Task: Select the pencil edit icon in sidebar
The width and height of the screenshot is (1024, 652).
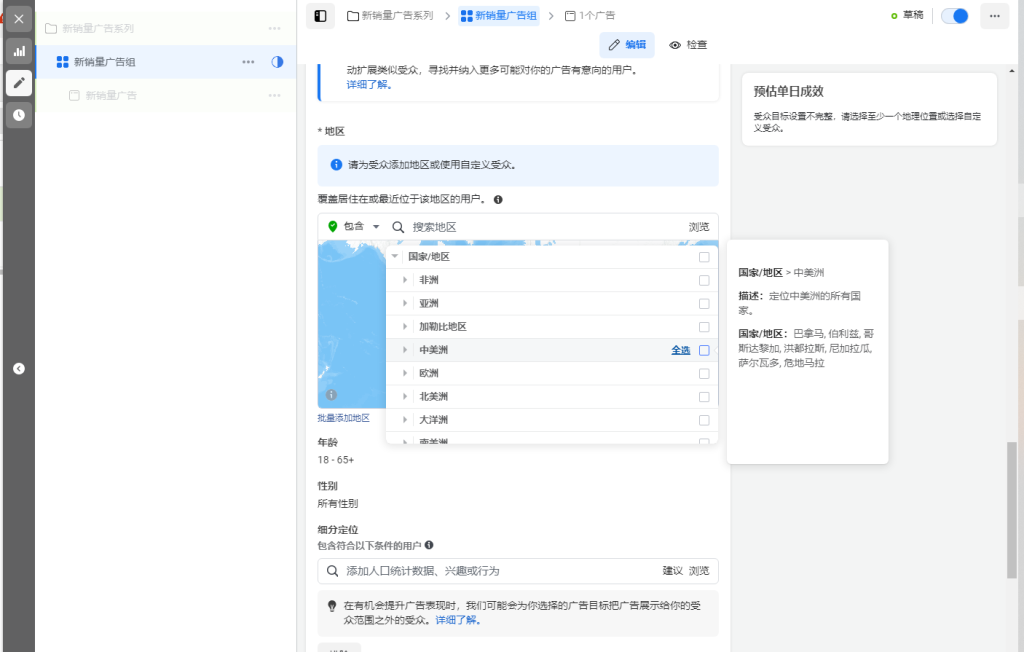Action: tap(19, 83)
